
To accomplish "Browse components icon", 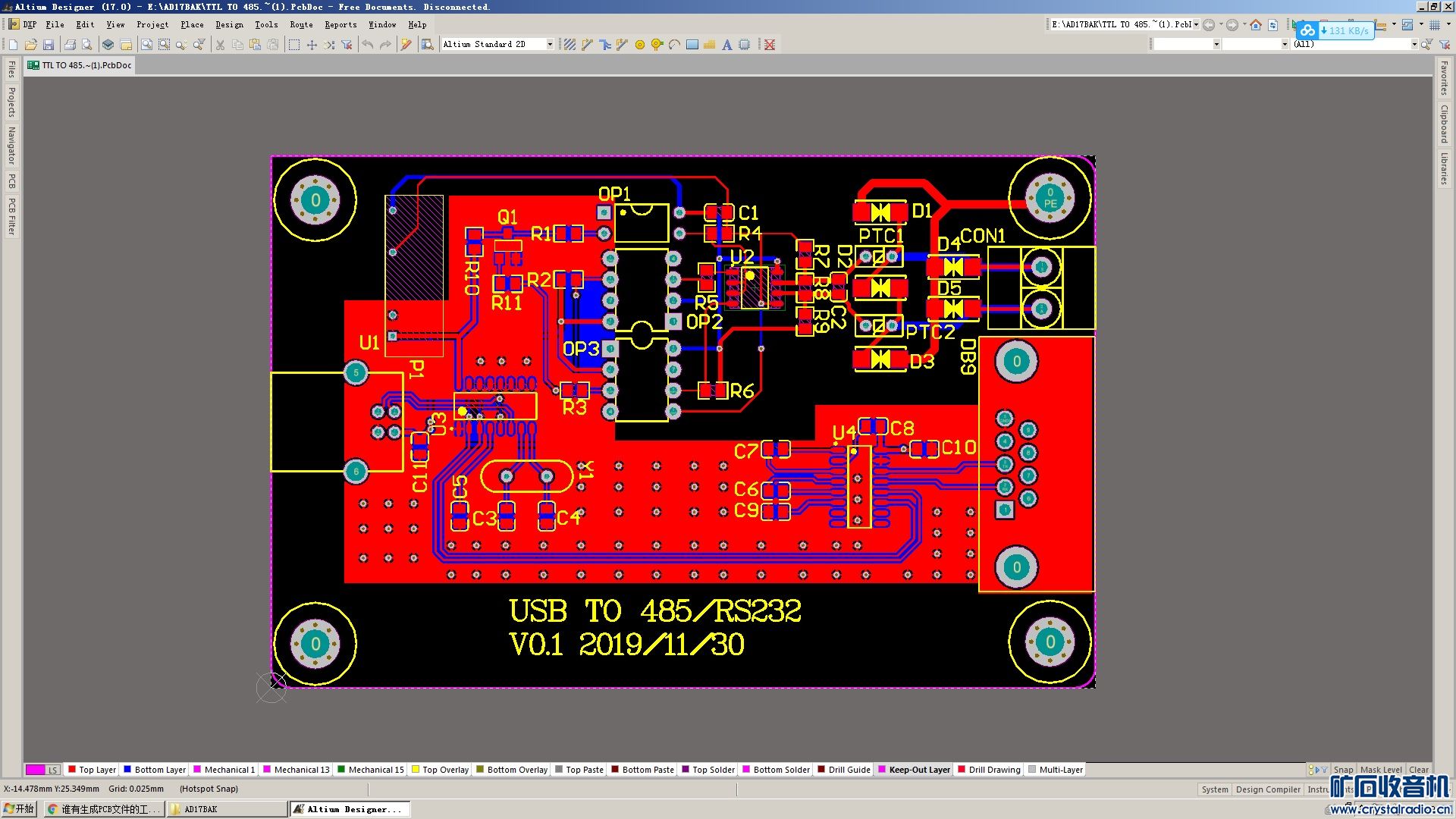I will tap(428, 45).
